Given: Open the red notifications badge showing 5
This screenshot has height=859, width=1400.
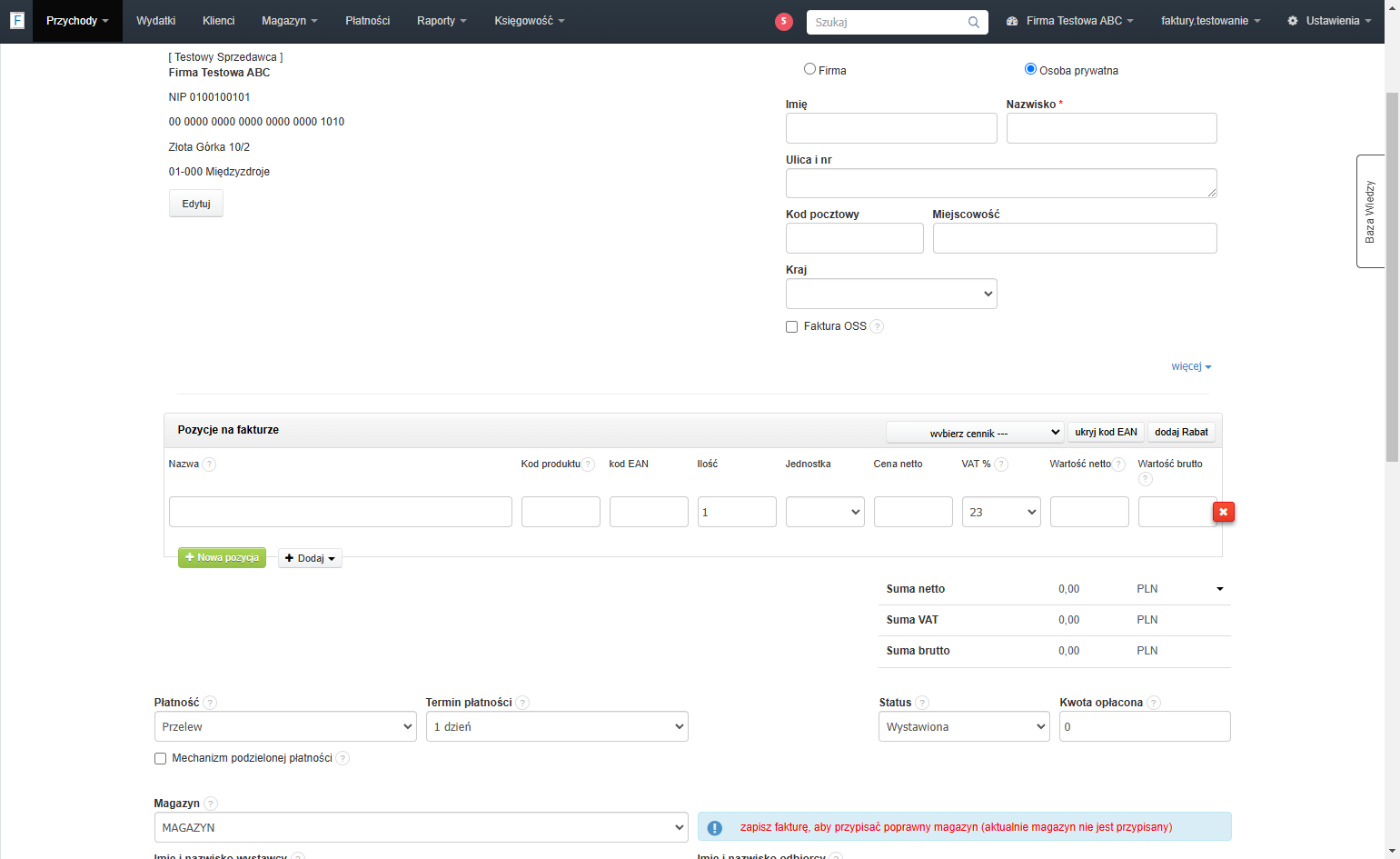Looking at the screenshot, I should click(x=784, y=22).
